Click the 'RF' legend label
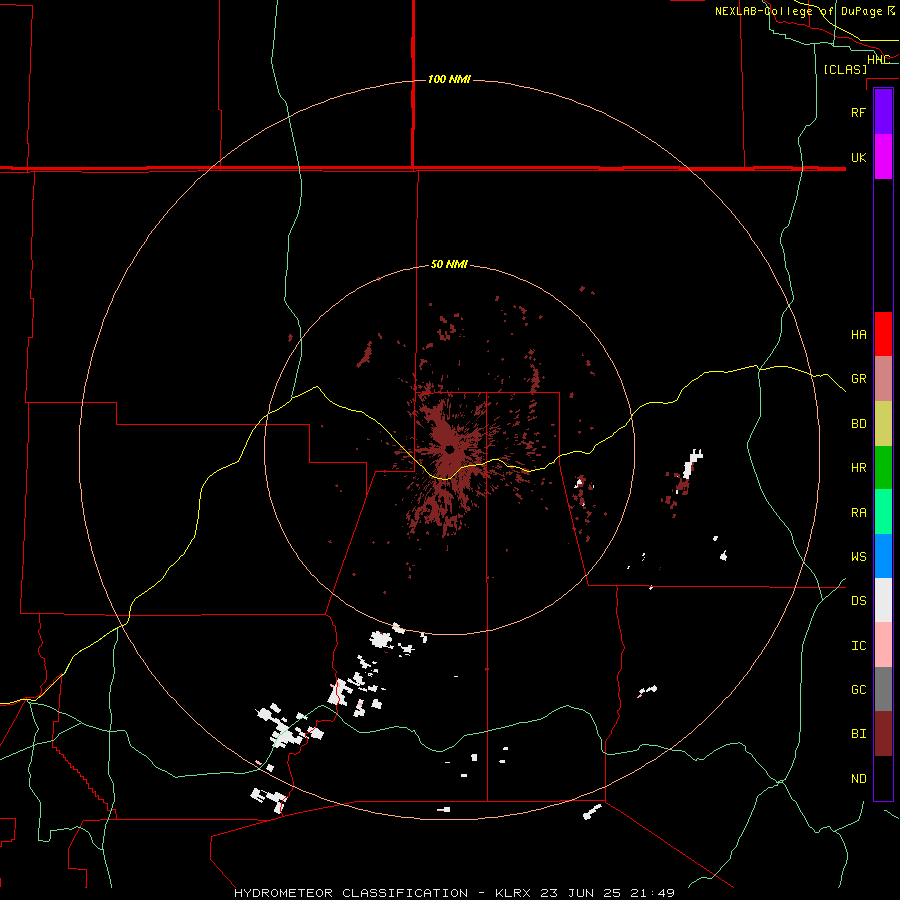 pyautogui.click(x=859, y=112)
